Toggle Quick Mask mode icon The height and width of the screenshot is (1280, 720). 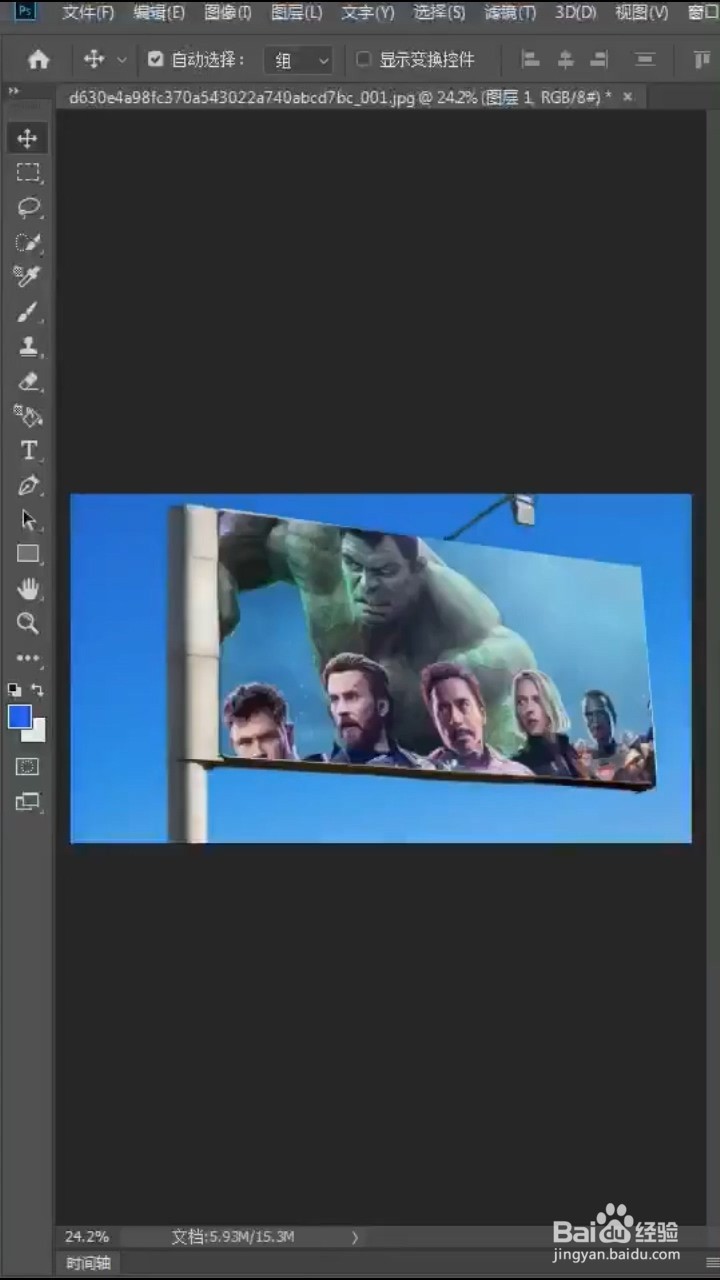pos(27,766)
